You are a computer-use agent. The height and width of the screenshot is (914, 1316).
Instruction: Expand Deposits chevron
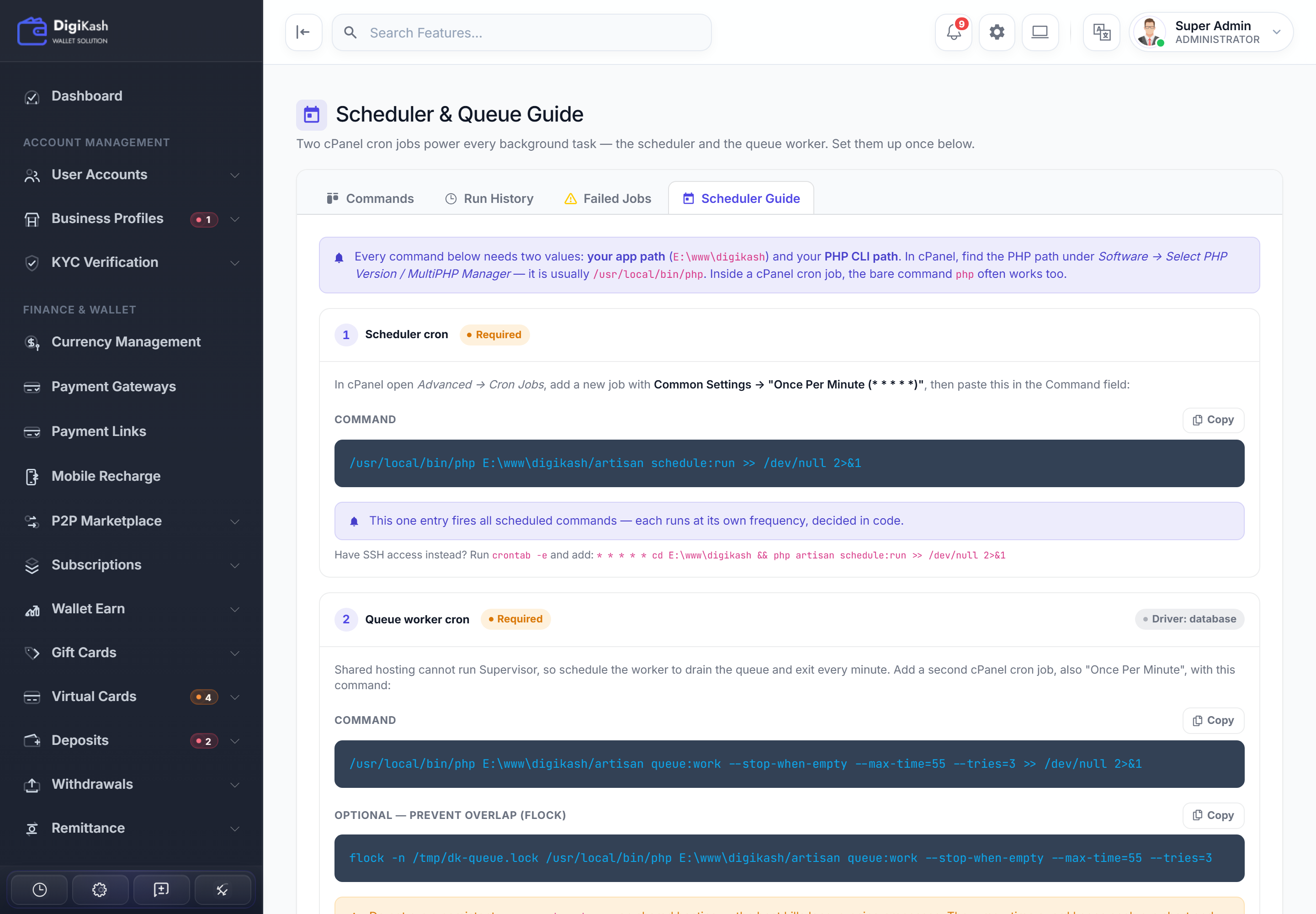(235, 741)
